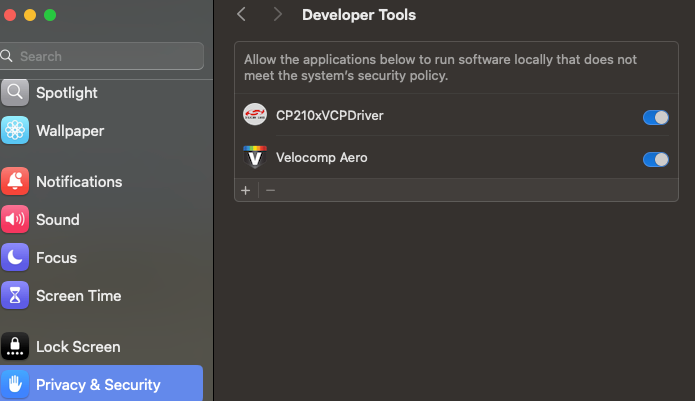
Task: Select Screen Time in the sidebar
Action: 78,296
